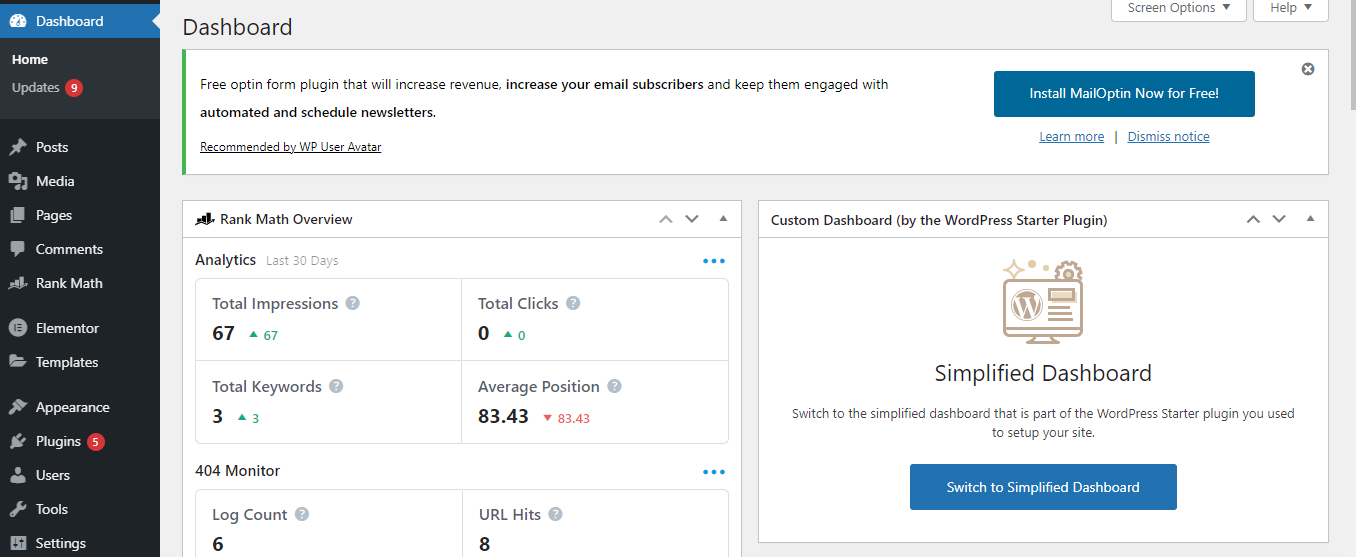Click the Comments speech bubble icon
Viewport: 1356px width, 557px height.
pyautogui.click(x=18, y=249)
